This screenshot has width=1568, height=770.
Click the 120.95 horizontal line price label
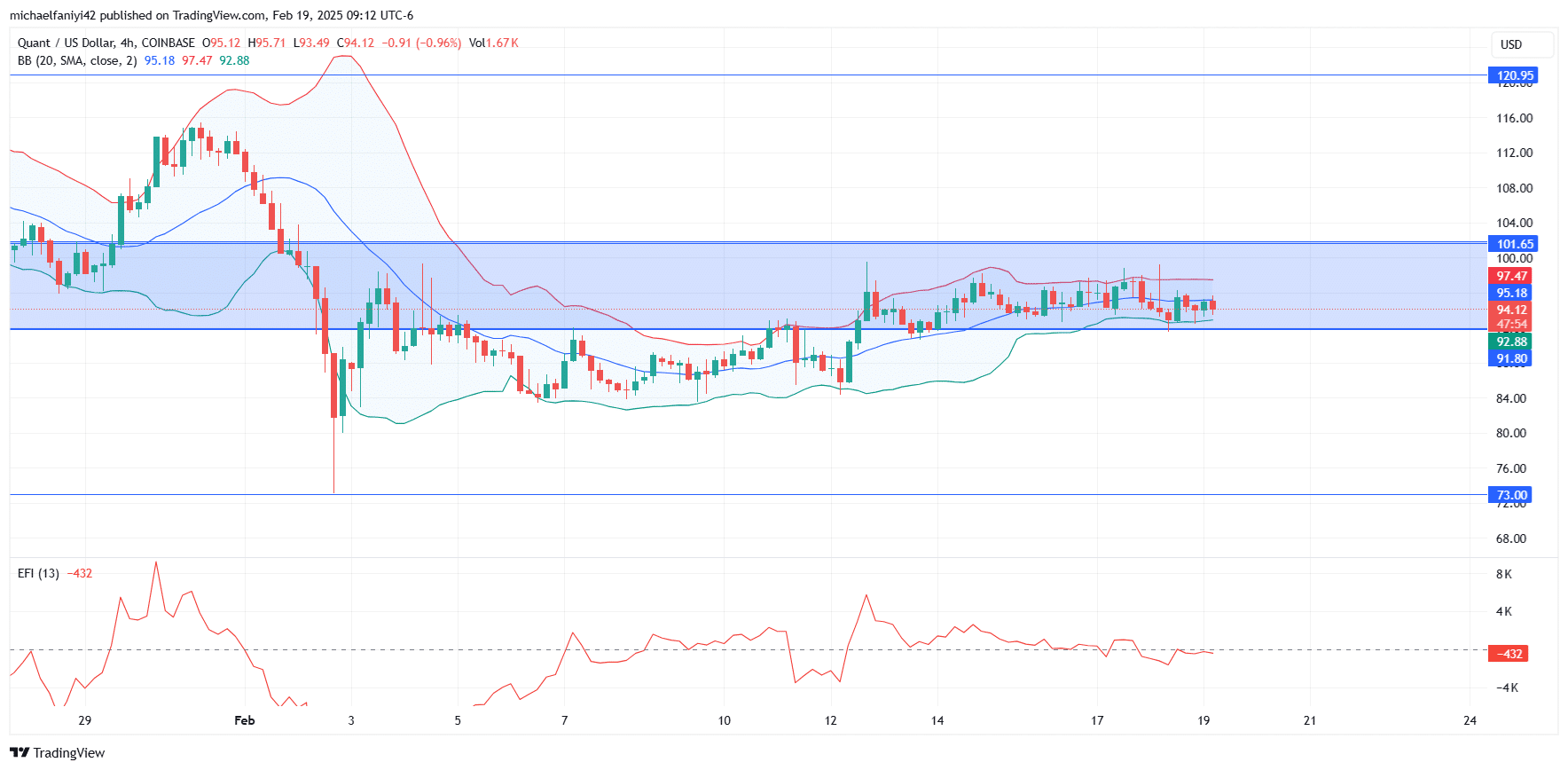1513,75
